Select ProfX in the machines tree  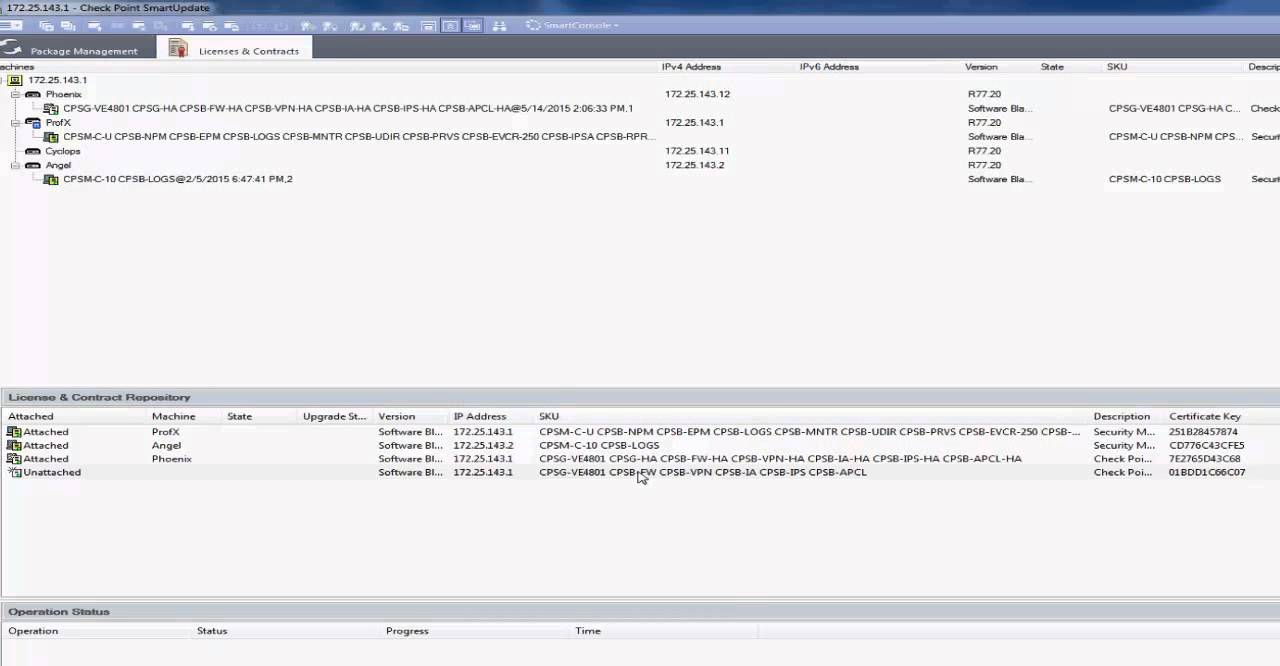point(58,122)
